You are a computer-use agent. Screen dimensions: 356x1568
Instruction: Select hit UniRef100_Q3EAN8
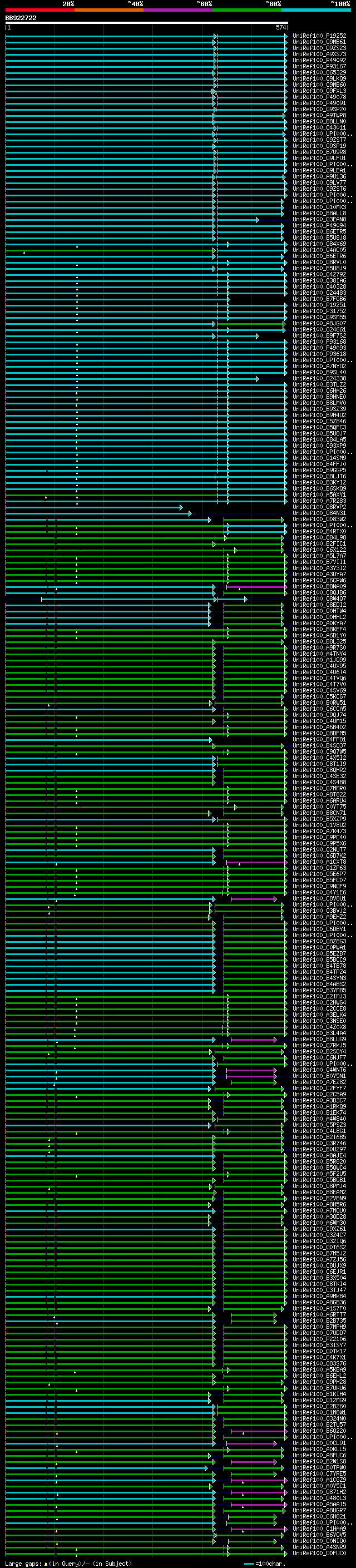tap(319, 220)
